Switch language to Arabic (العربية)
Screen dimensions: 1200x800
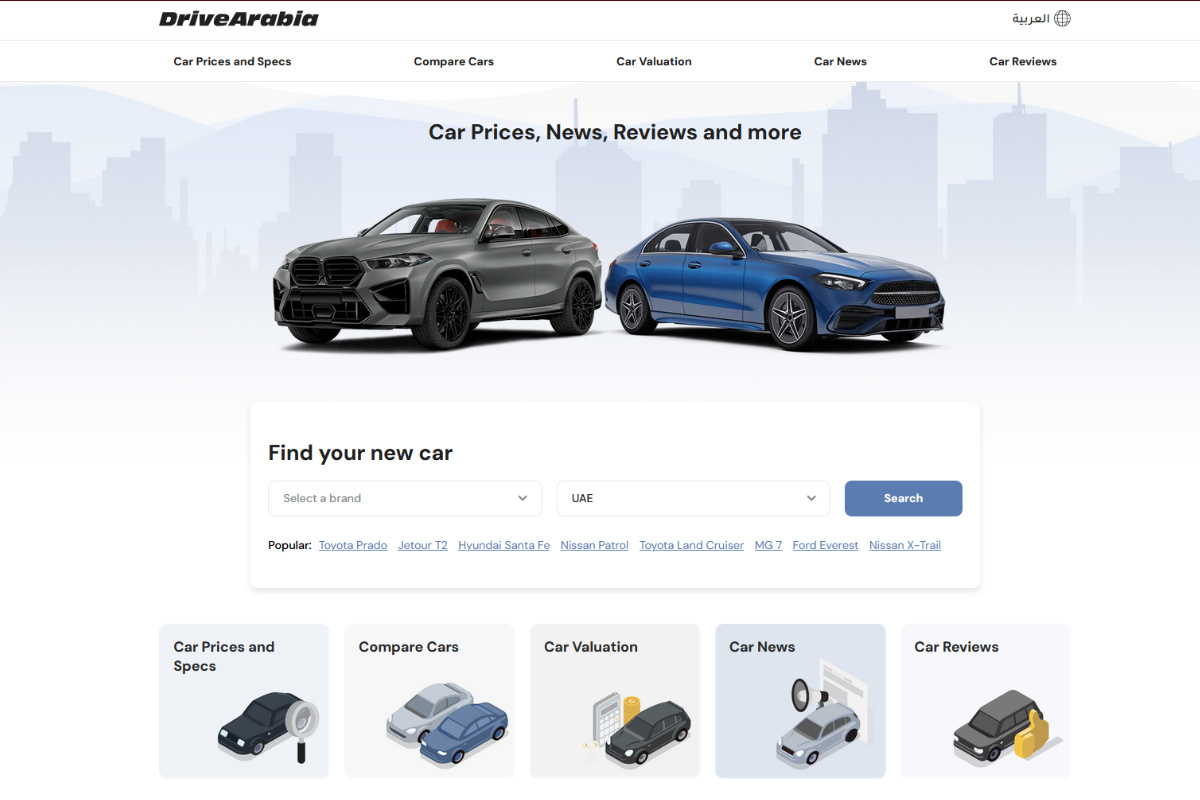click(1030, 19)
